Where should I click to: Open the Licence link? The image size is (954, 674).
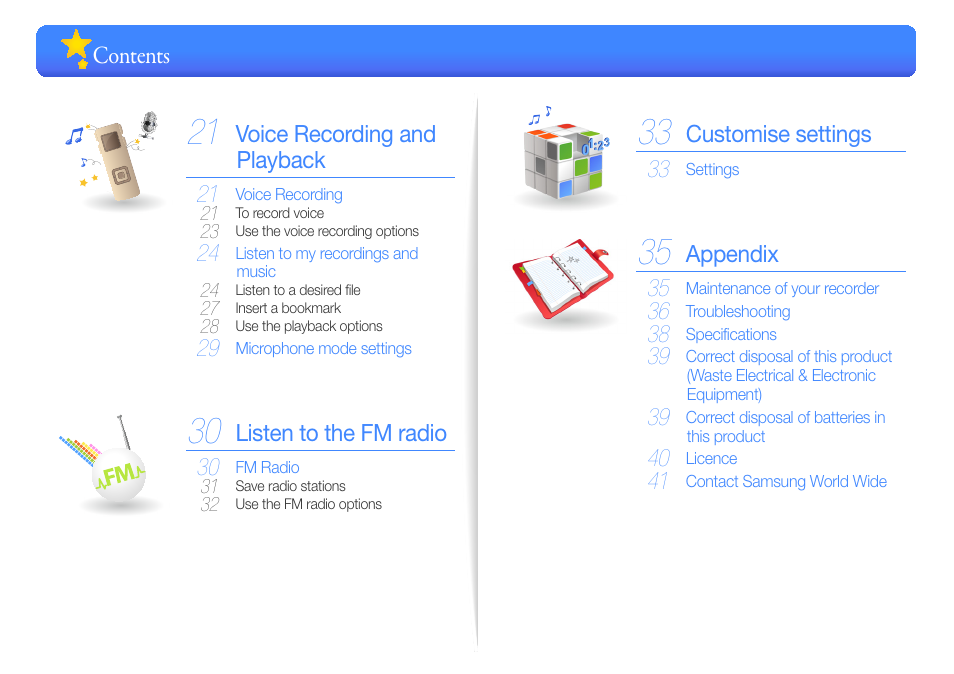(x=711, y=459)
